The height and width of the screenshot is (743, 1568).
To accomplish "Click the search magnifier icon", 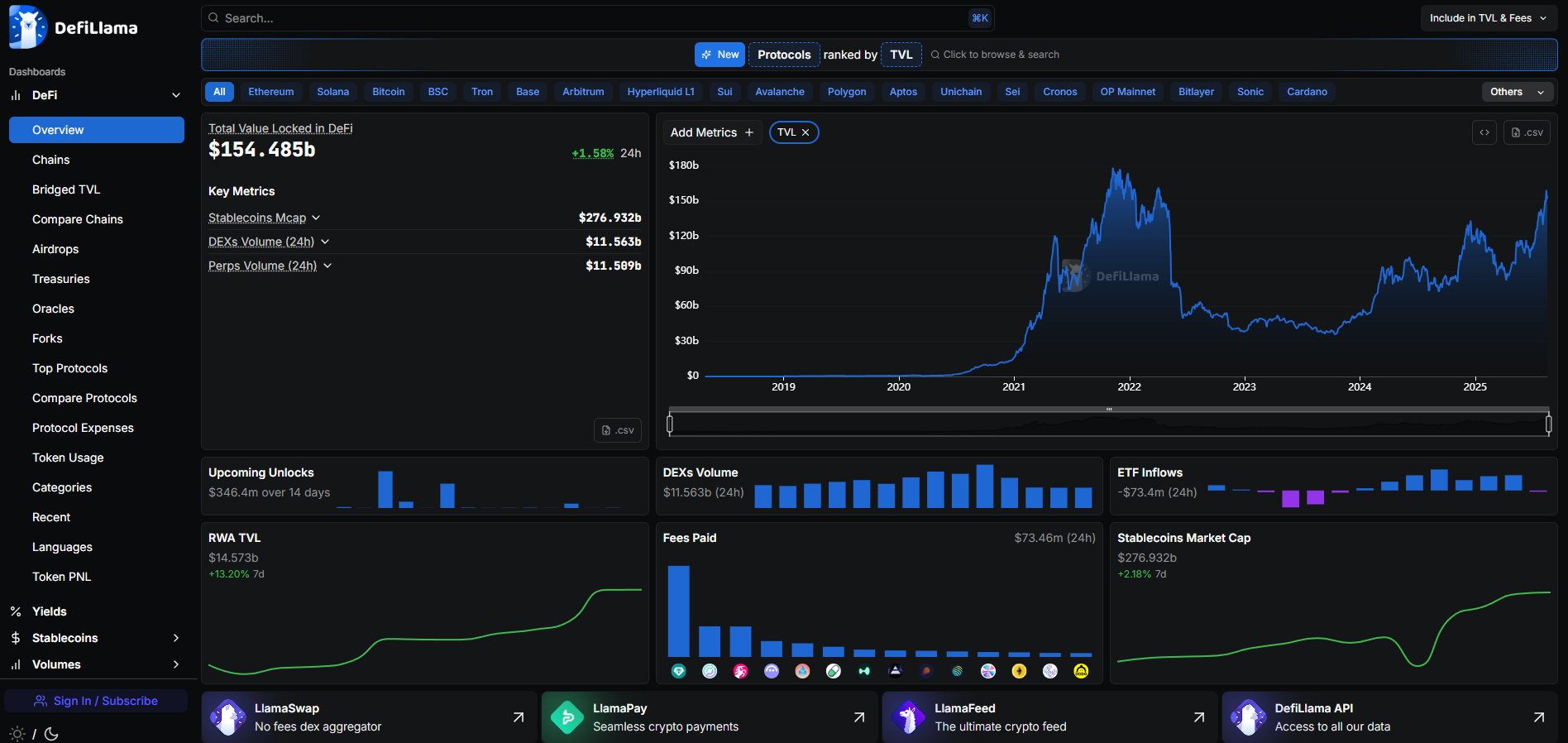I will pyautogui.click(x=213, y=18).
